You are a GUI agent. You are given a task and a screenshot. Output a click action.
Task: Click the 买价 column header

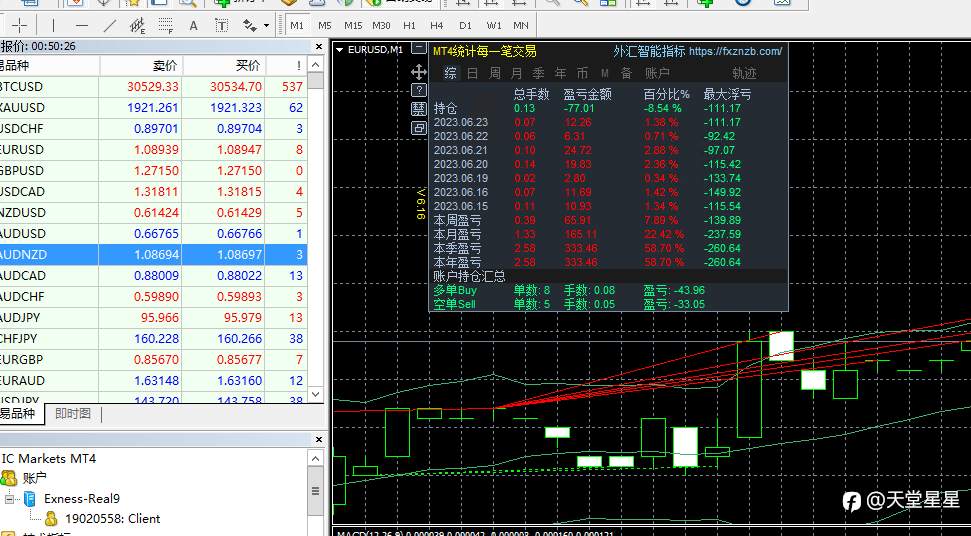coord(224,66)
